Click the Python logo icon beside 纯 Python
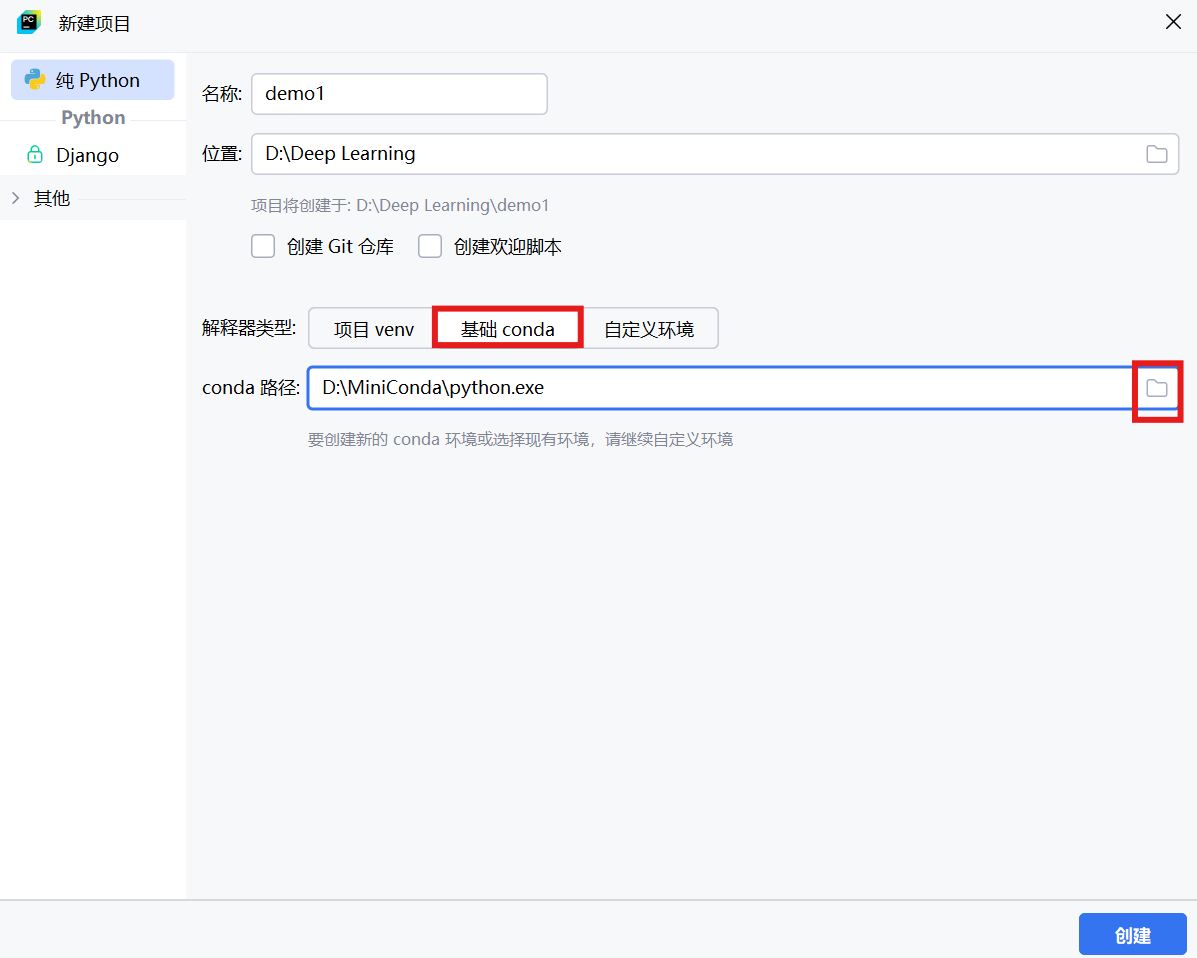This screenshot has width=1197, height=958. pyautogui.click(x=35, y=79)
